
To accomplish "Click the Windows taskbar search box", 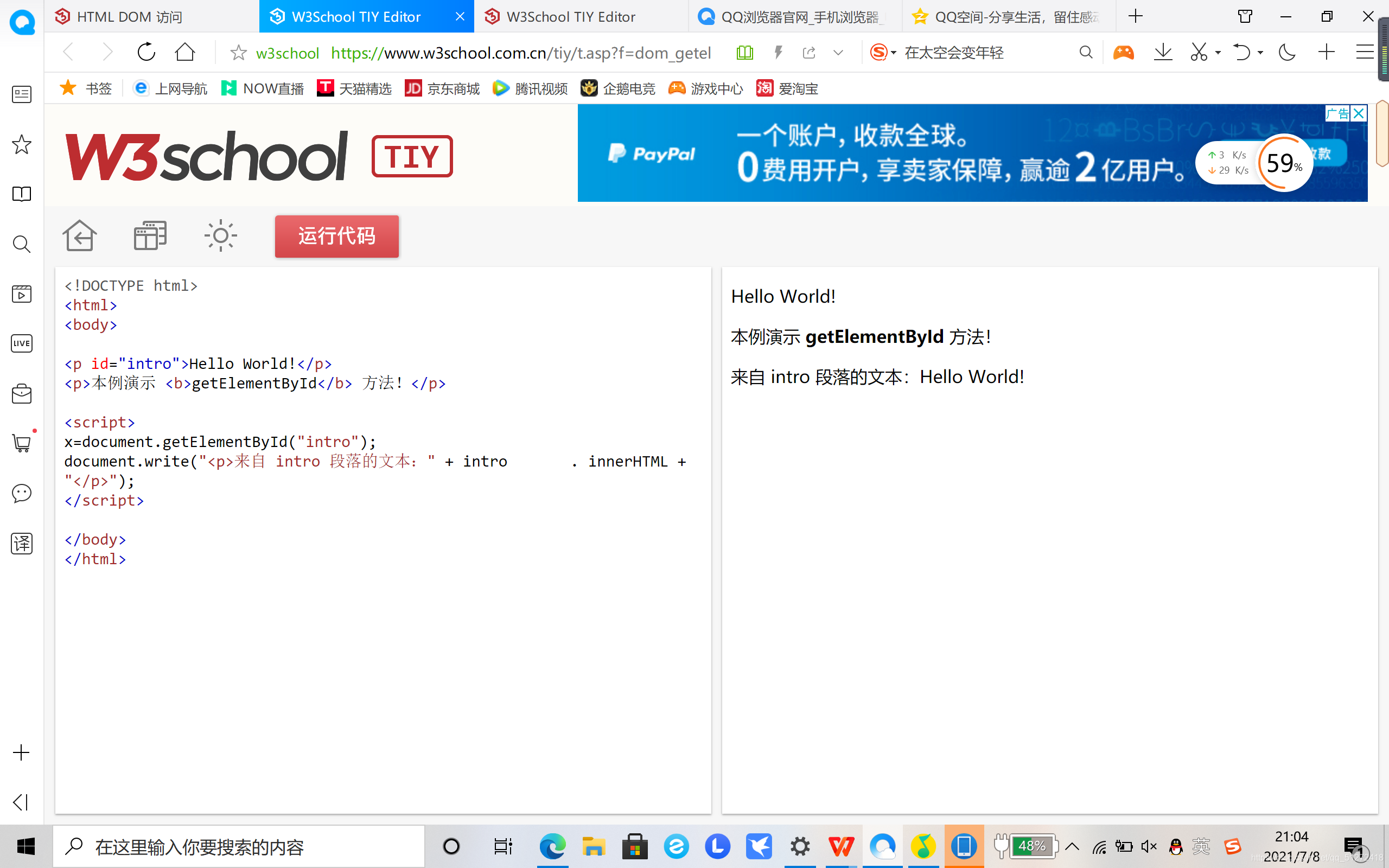I will (x=239, y=846).
